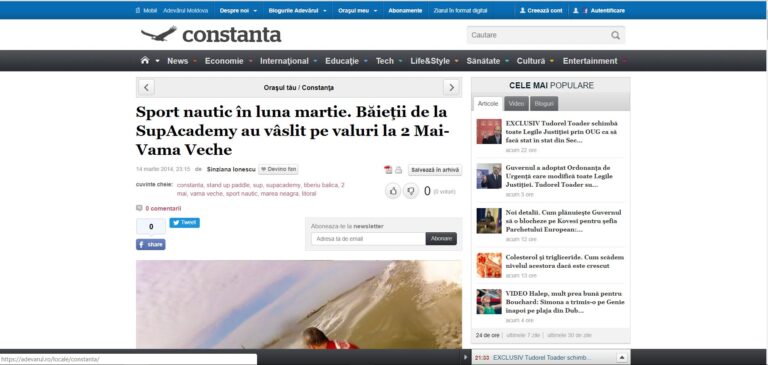Image resolution: width=768 pixels, height=365 pixels.
Task: Switch to the Bloguri tab
Action: pos(544,103)
